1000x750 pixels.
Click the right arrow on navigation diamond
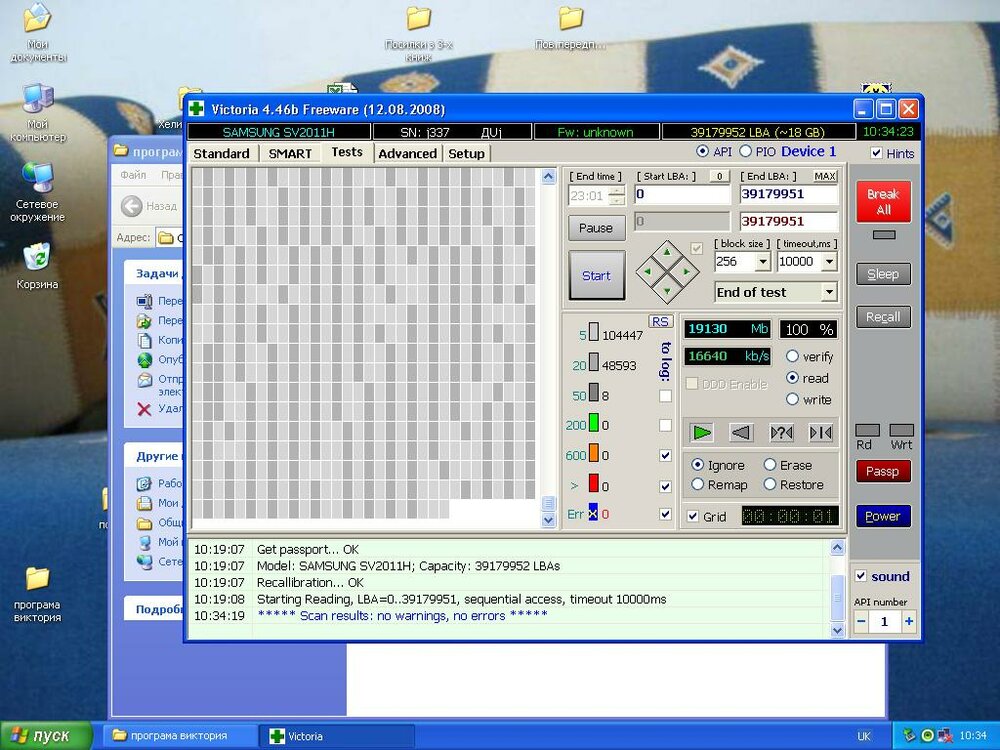pyautogui.click(x=686, y=271)
